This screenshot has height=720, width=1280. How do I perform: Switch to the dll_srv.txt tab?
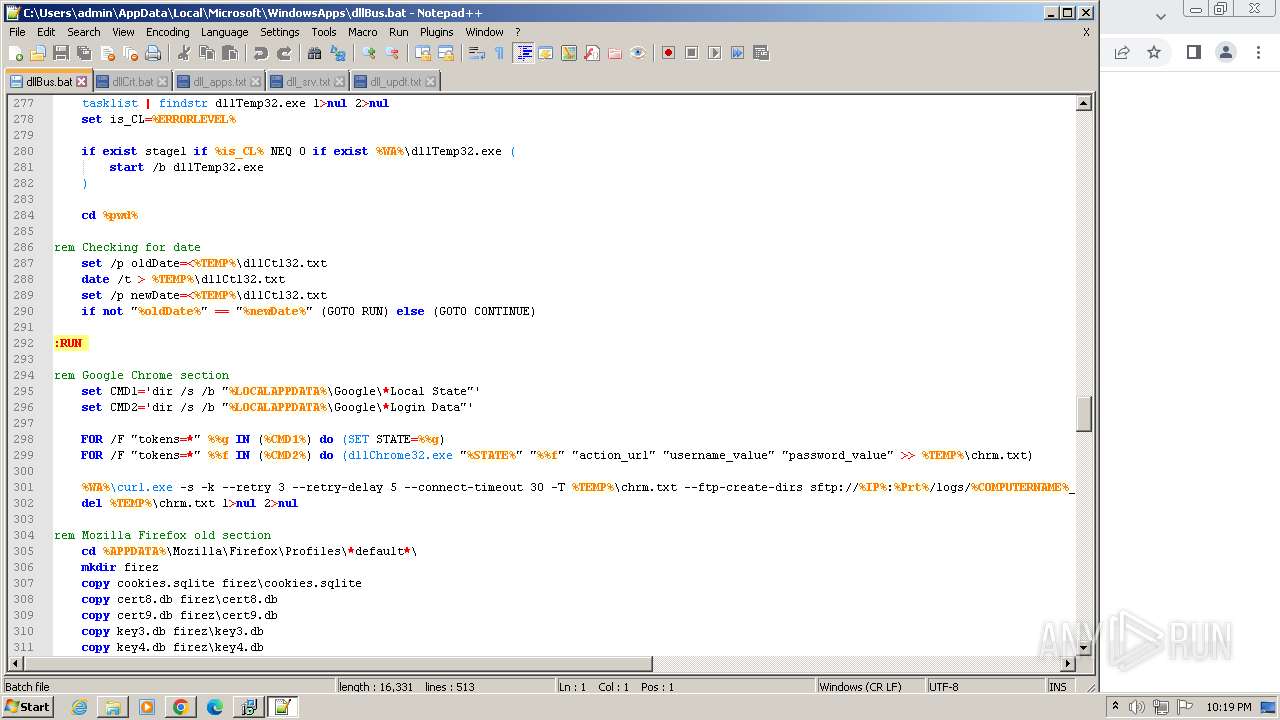(x=307, y=82)
